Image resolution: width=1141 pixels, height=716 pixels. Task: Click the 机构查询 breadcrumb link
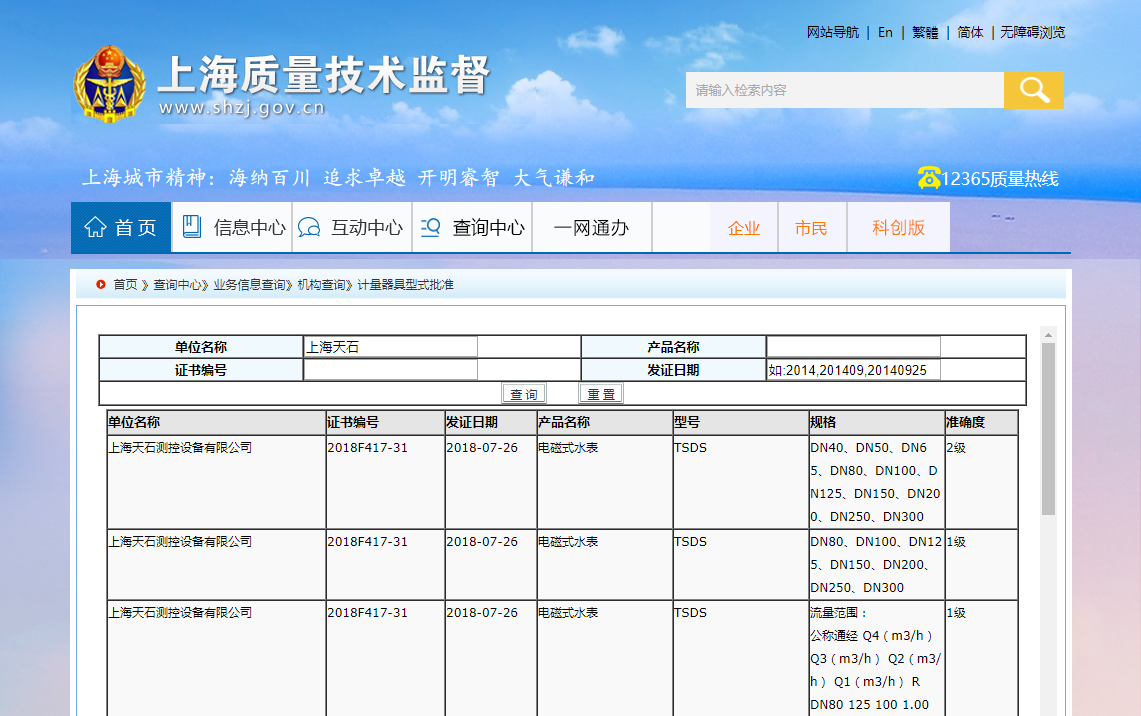(321, 285)
